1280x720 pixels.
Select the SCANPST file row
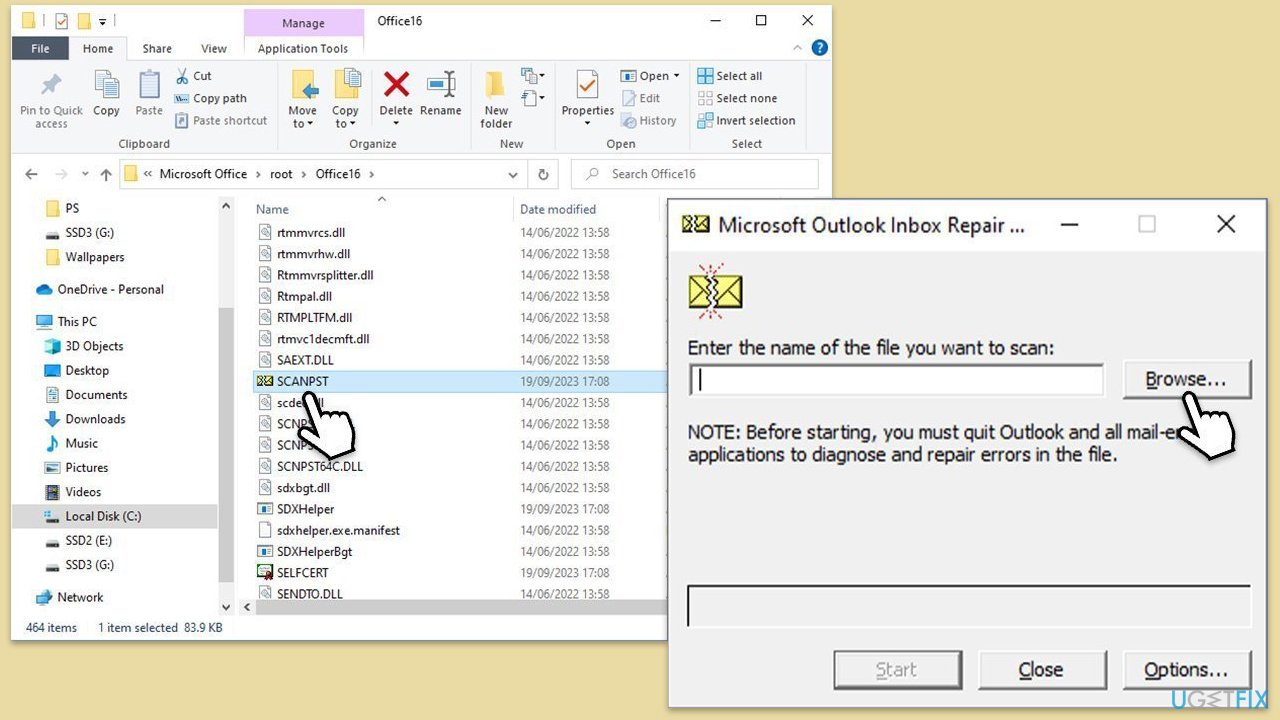tap(460, 381)
